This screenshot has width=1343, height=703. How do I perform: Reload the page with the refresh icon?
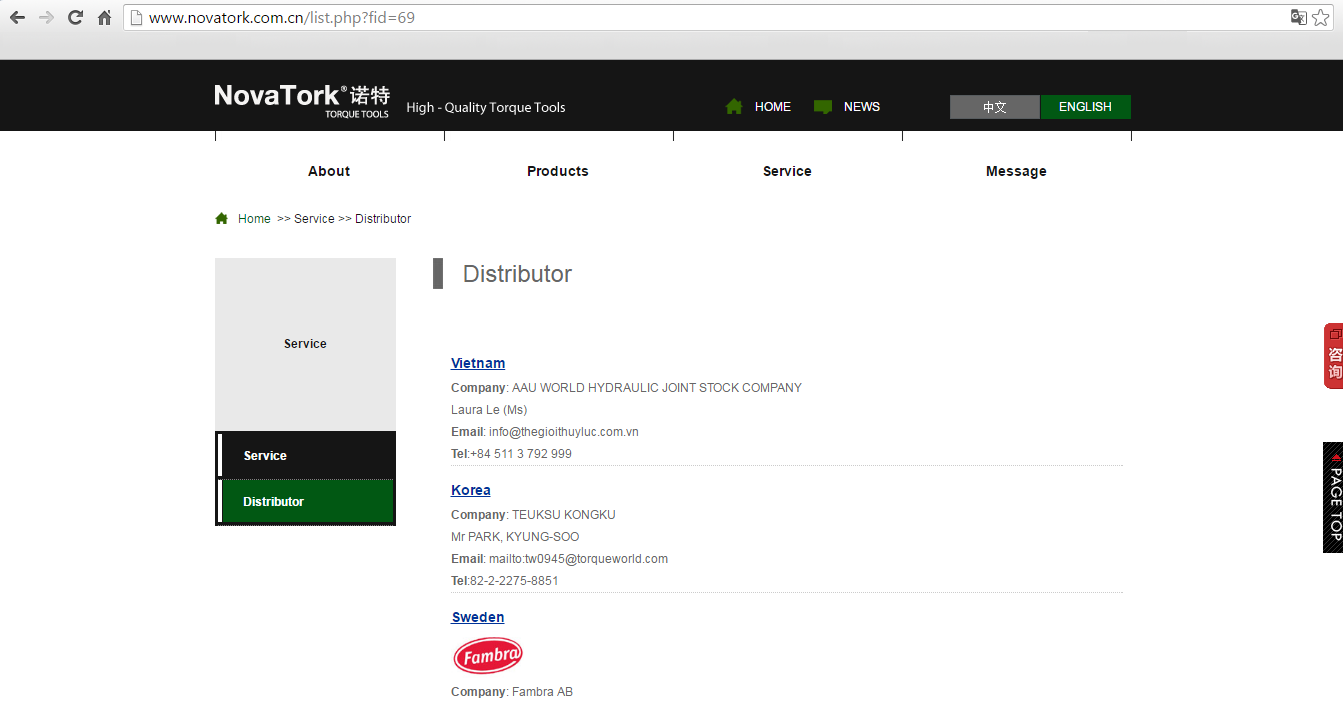75,17
